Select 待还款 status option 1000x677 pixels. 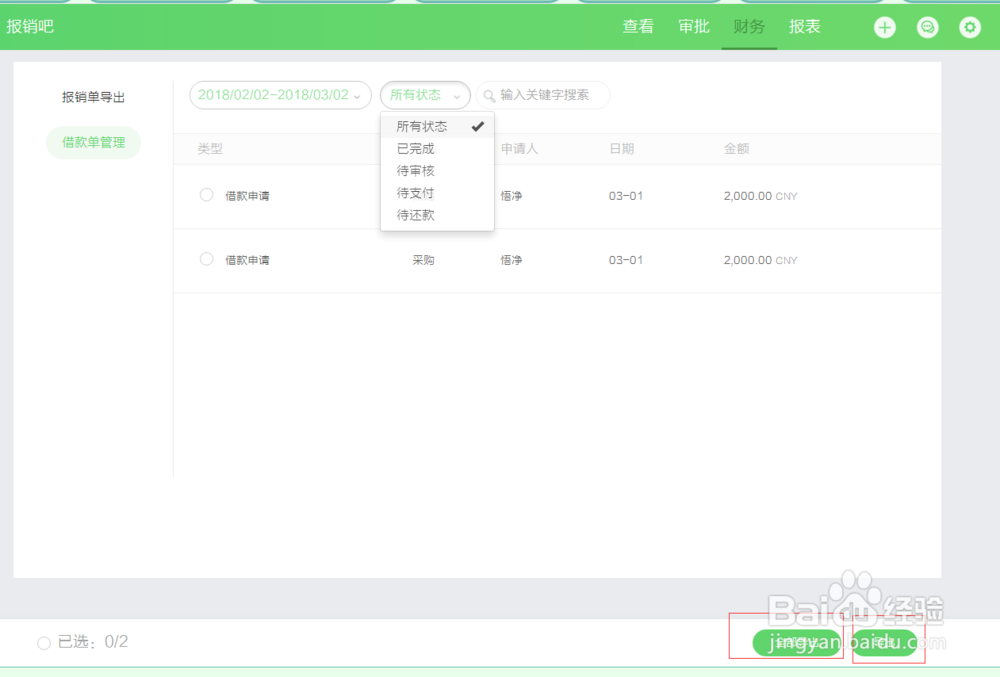click(x=414, y=214)
